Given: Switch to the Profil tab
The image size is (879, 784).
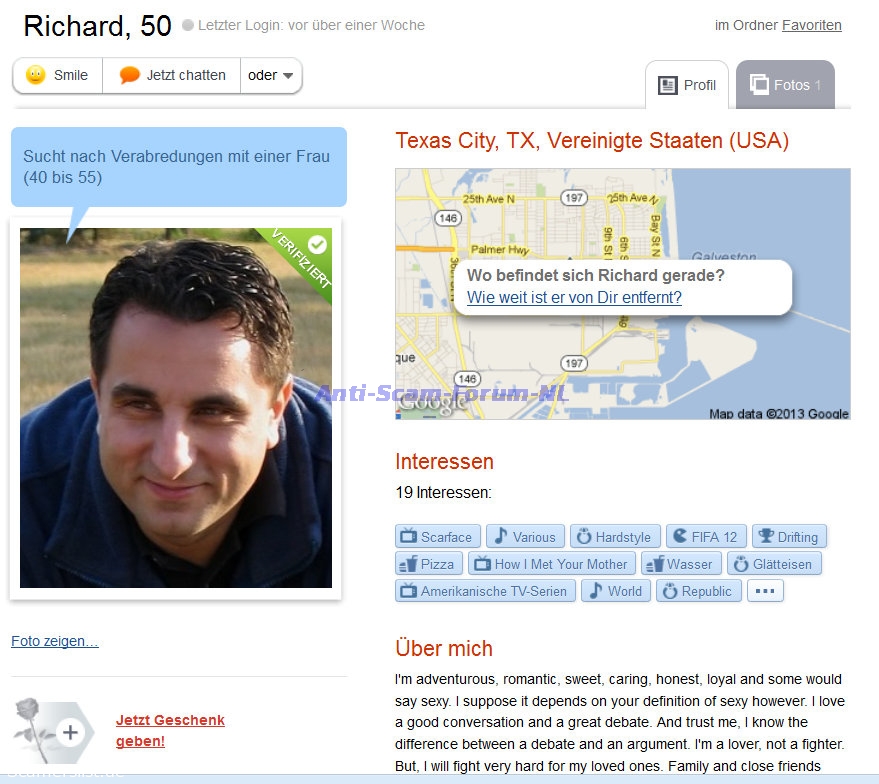Looking at the screenshot, I should [x=687, y=85].
